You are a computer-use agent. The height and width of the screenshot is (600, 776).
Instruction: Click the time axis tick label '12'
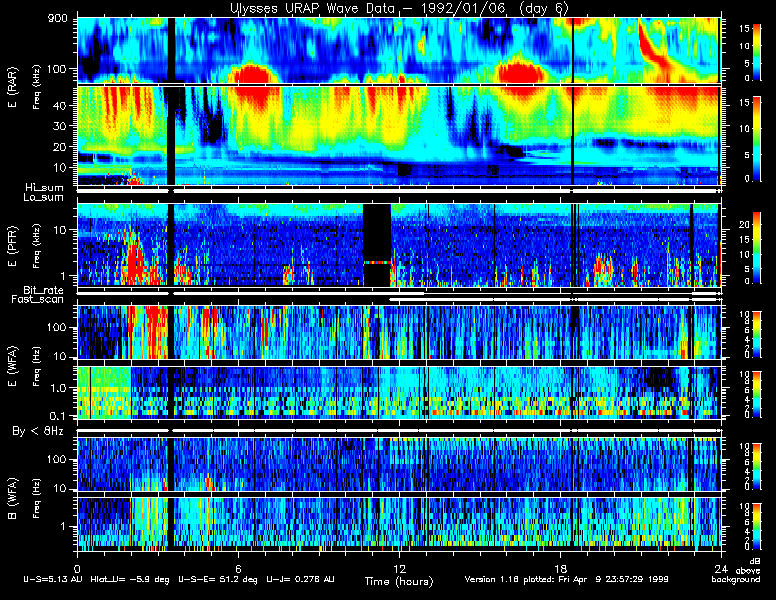point(399,569)
